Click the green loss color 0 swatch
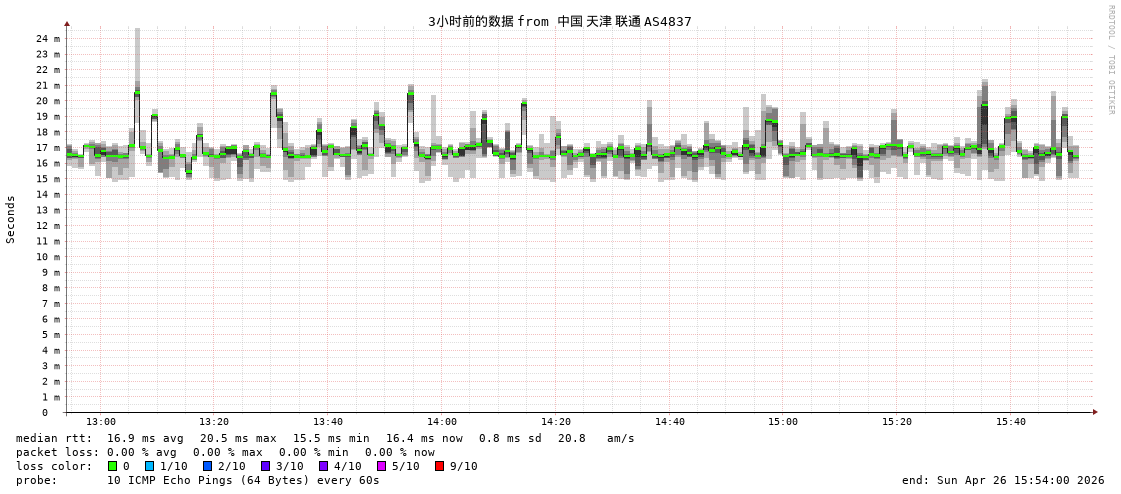 [112, 466]
